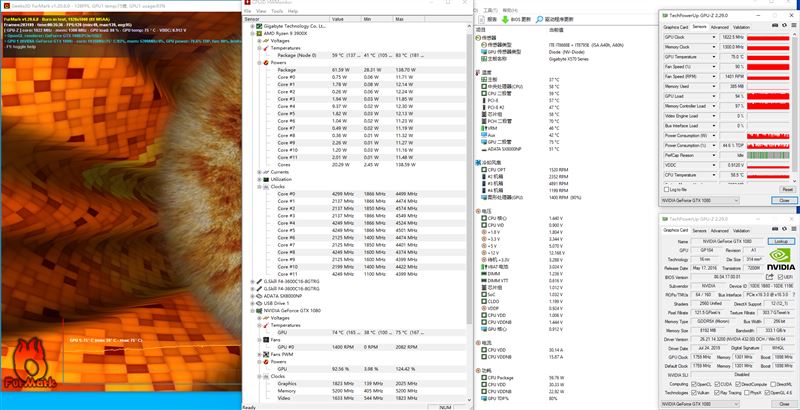Click the report icon in AIDA64 toolbar
800x410 pixels.
[482, 19]
